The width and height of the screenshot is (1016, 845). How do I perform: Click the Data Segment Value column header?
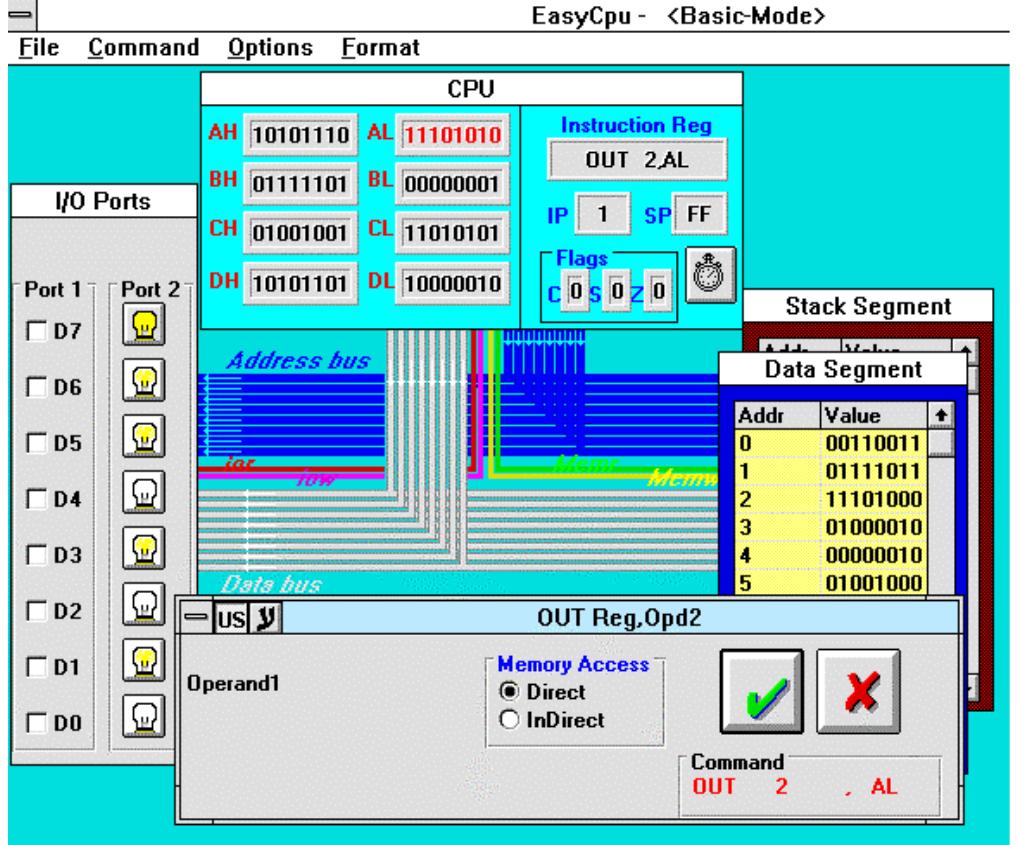click(874, 415)
